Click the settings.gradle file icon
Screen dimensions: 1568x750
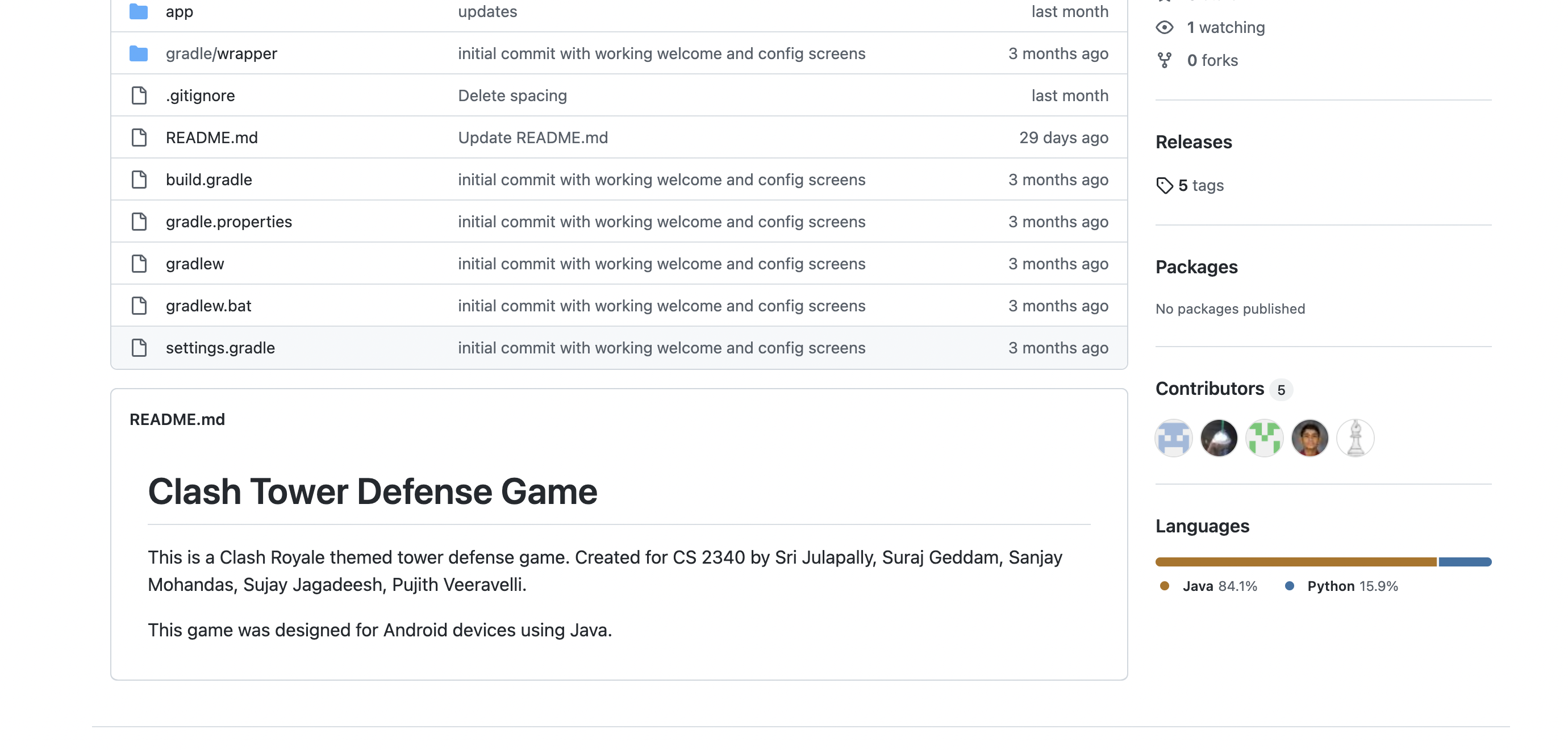point(139,348)
